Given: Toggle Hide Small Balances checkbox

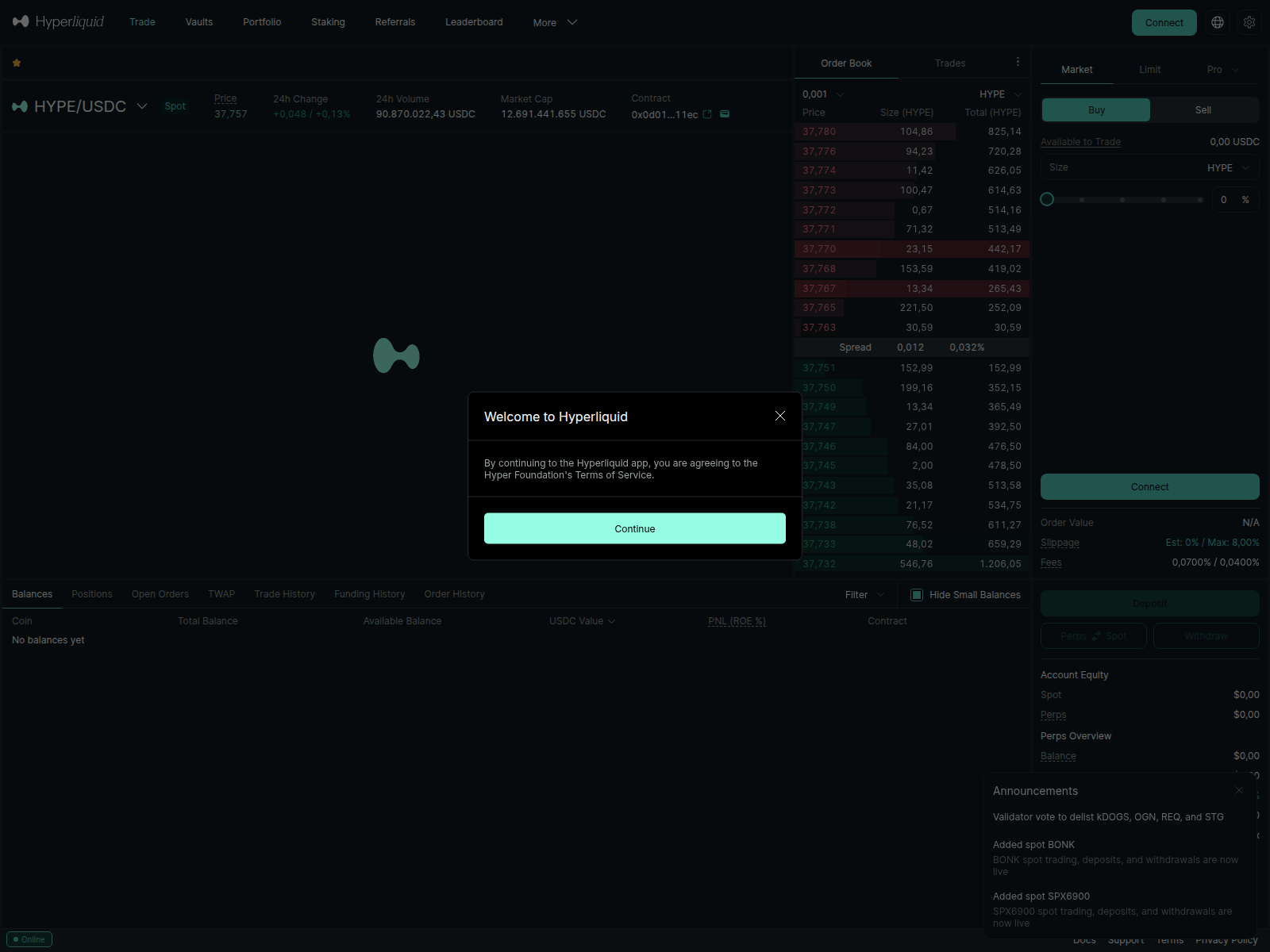Looking at the screenshot, I should (917, 594).
